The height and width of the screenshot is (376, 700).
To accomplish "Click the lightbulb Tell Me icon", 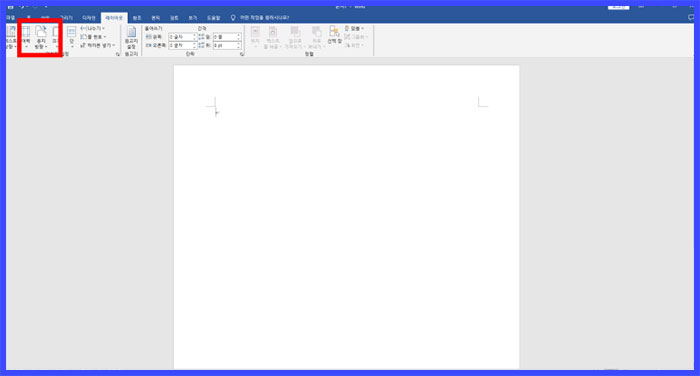I will [x=233, y=18].
